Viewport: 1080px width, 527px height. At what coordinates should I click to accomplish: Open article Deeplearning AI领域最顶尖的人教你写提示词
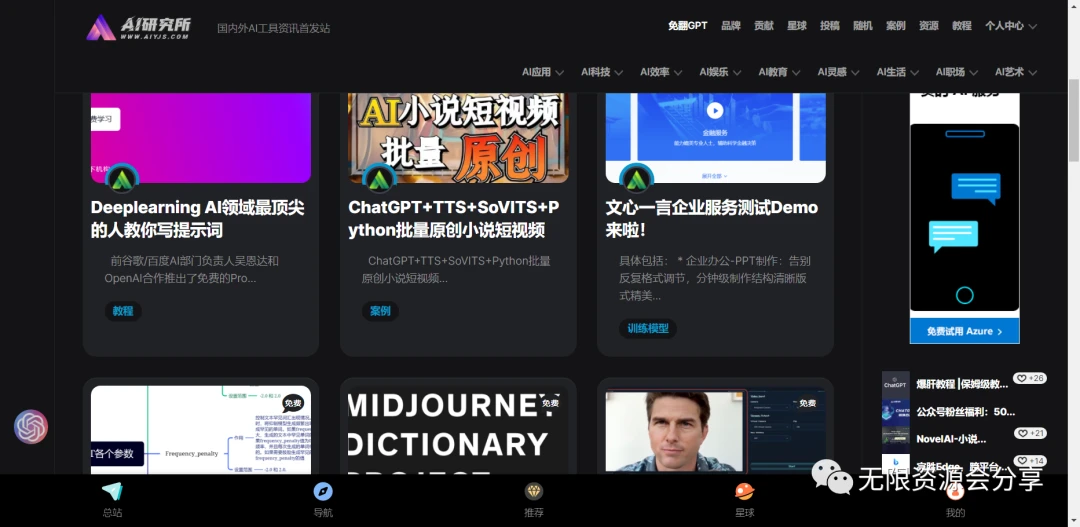click(198, 219)
